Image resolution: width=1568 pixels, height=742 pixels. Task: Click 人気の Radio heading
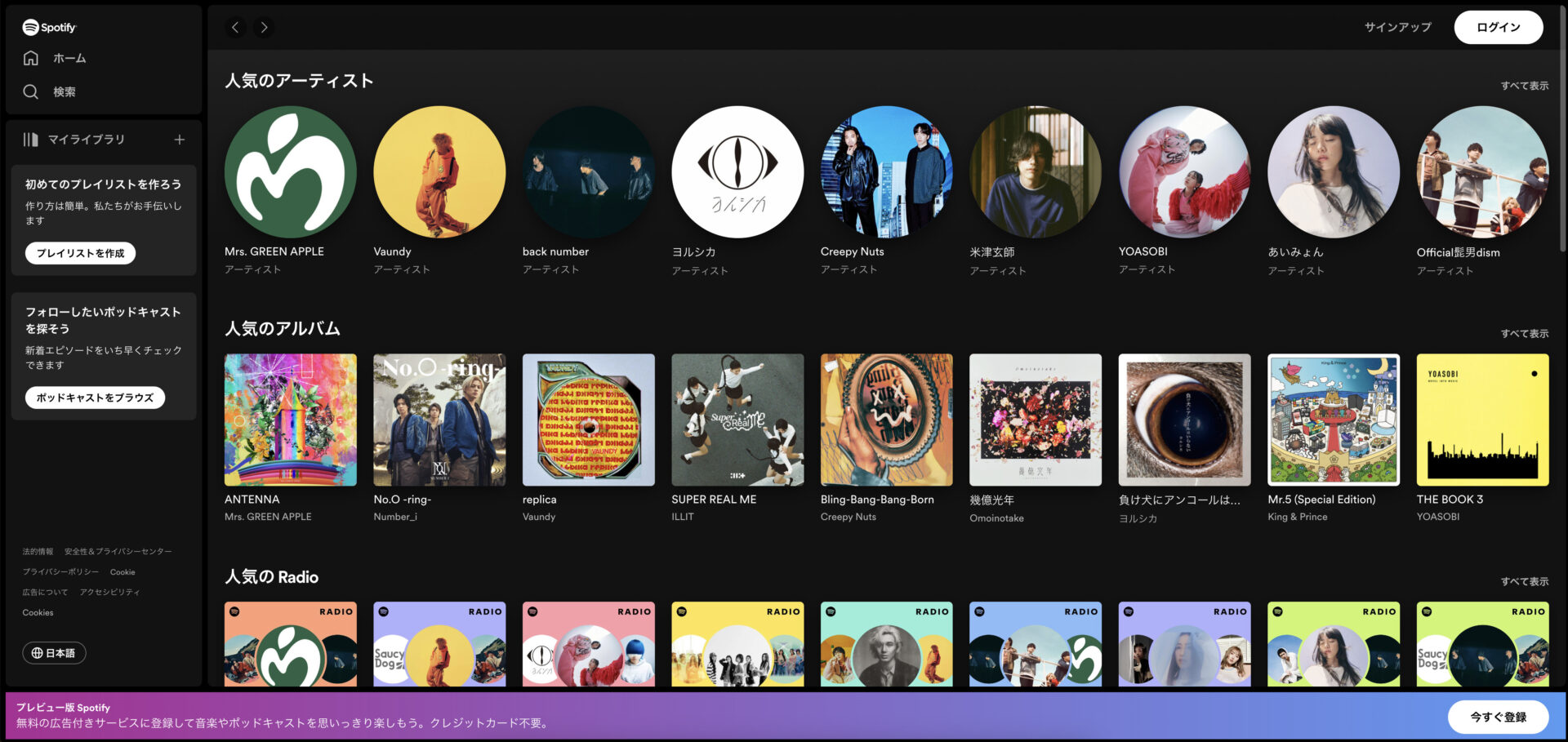272,577
